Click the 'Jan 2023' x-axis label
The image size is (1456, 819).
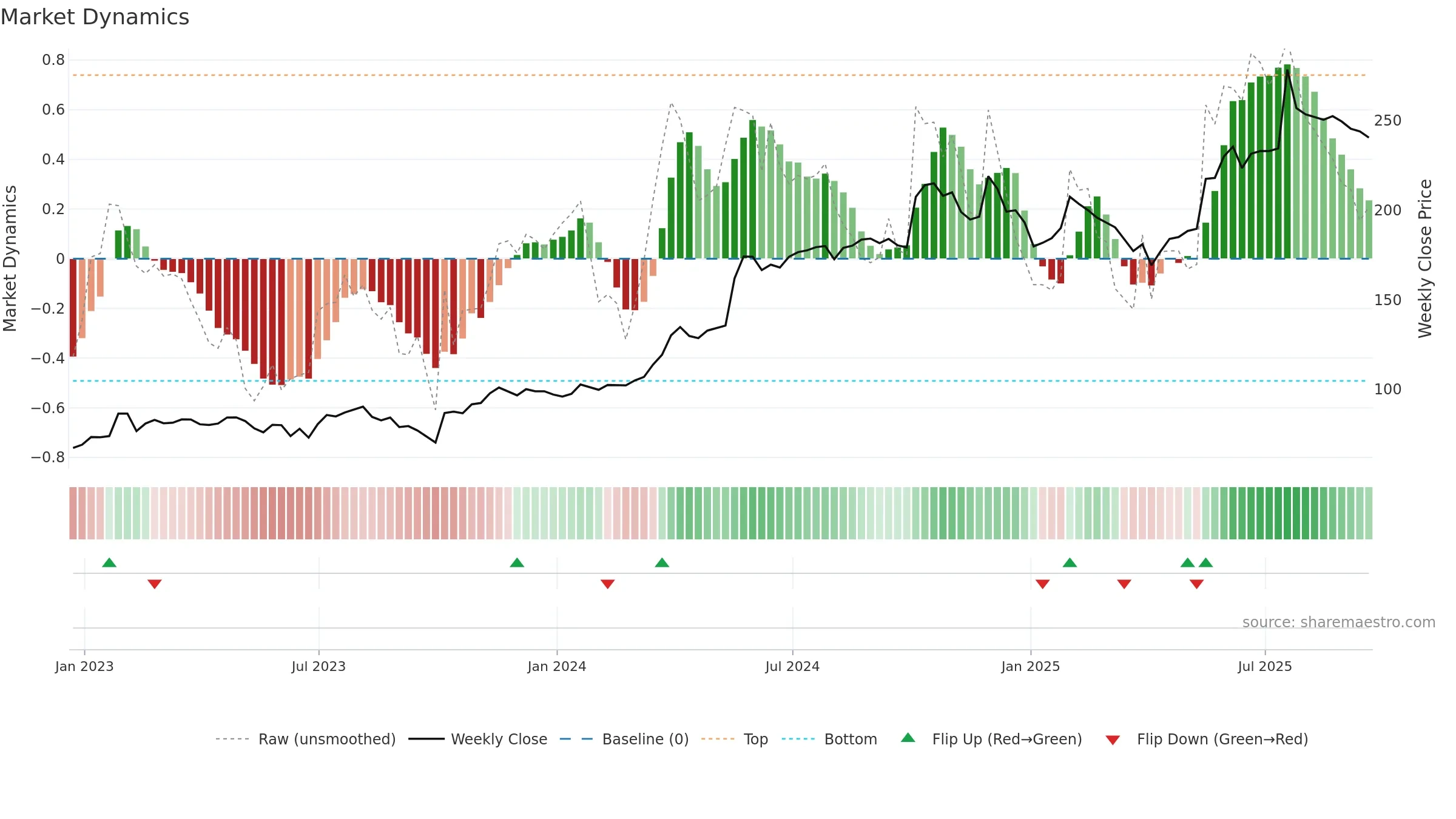[84, 666]
